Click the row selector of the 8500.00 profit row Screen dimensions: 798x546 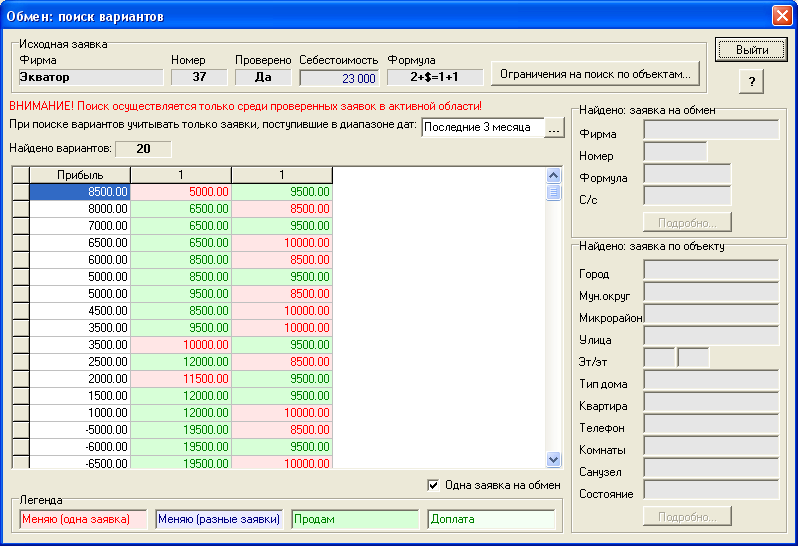(x=20, y=192)
